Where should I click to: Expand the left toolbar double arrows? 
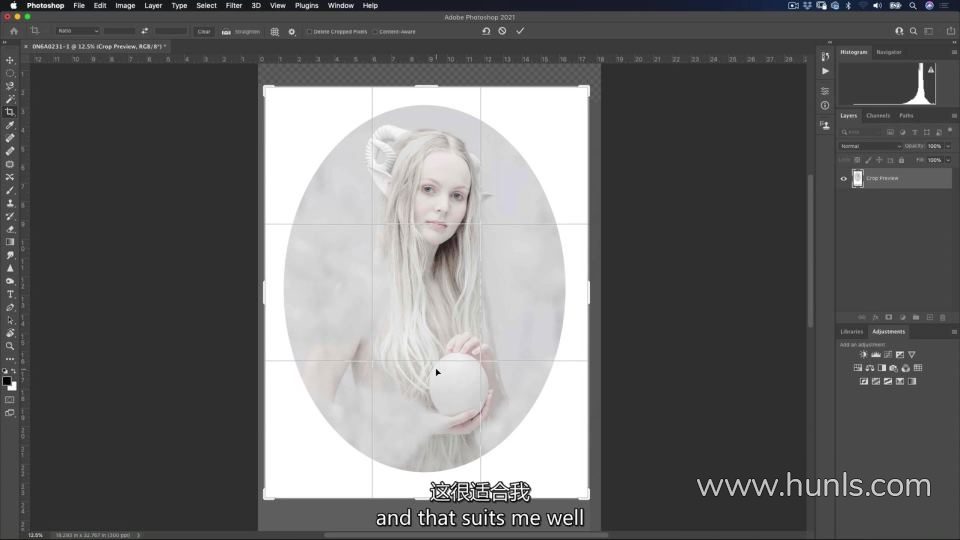click(5, 42)
